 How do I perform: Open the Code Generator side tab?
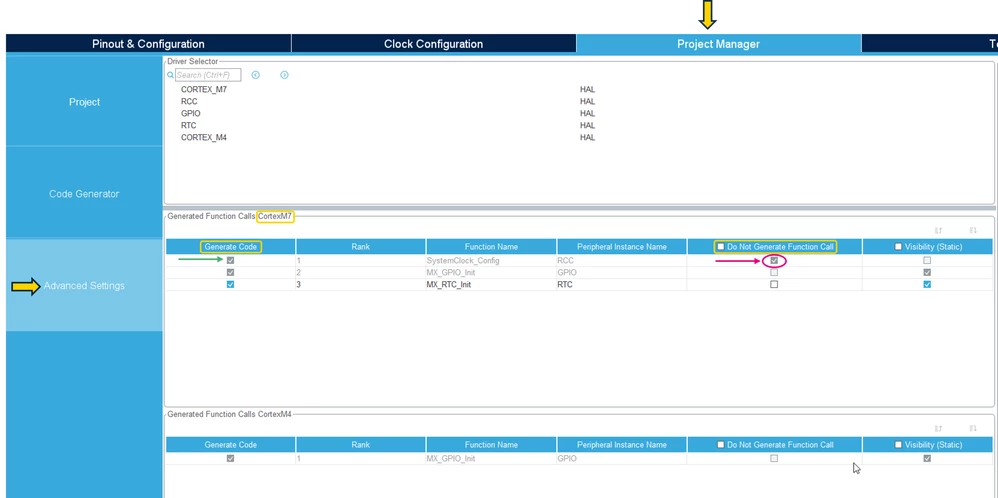coord(84,194)
